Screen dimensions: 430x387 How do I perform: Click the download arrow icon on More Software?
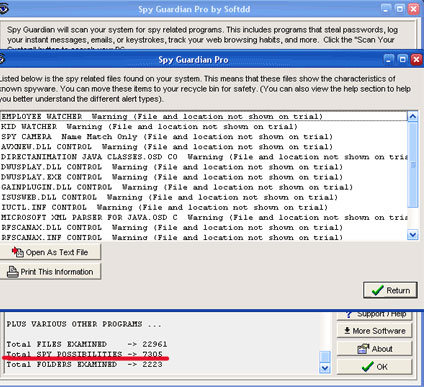pyautogui.click(x=347, y=330)
